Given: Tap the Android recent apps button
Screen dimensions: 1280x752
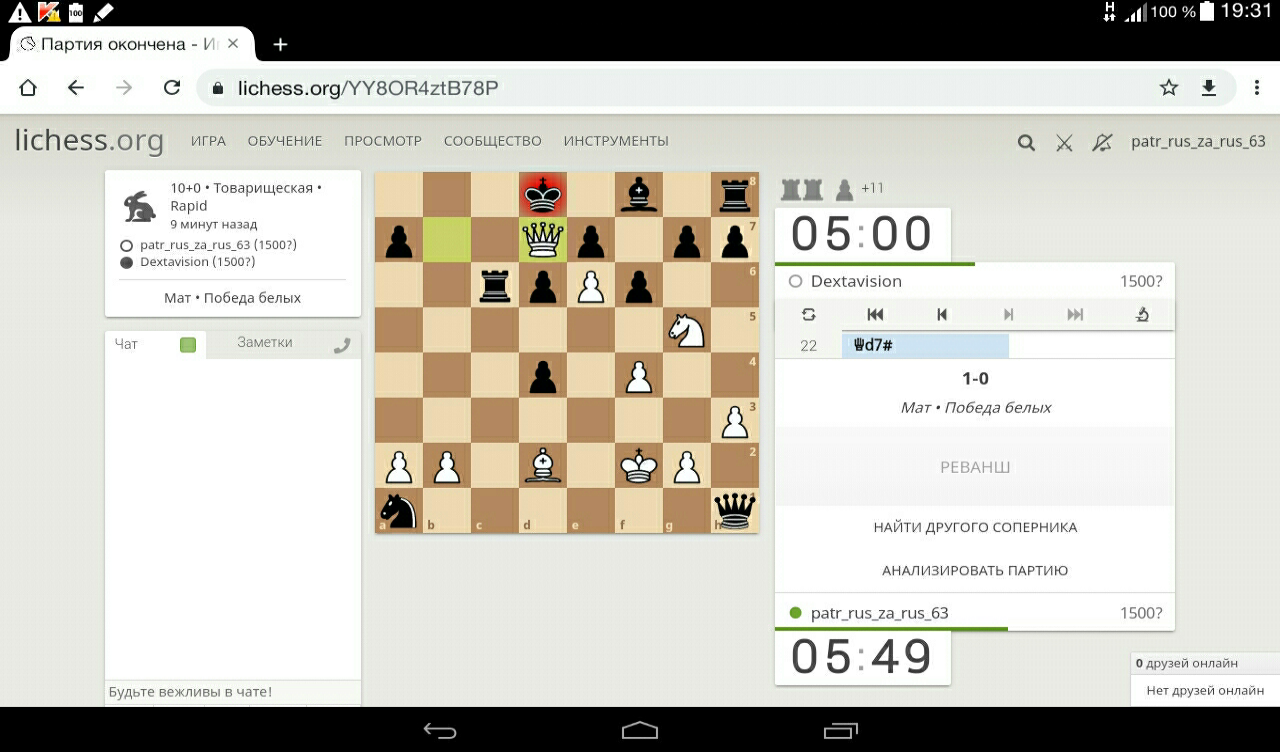Looking at the screenshot, I should click(840, 730).
